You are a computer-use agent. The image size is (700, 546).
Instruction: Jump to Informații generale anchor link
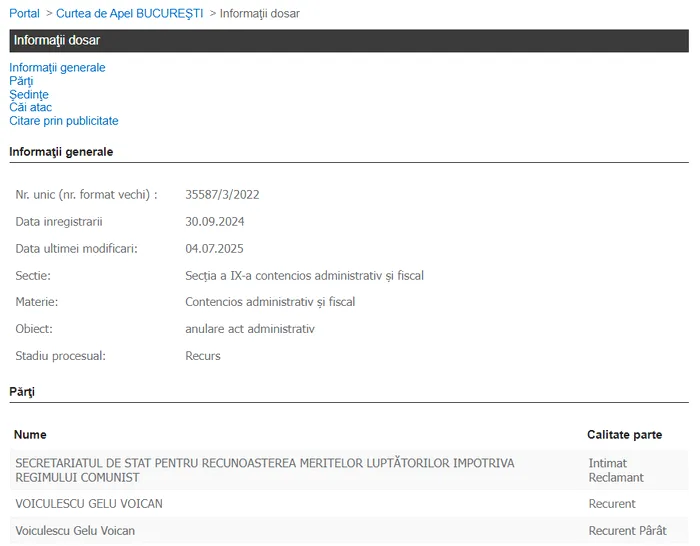click(57, 68)
